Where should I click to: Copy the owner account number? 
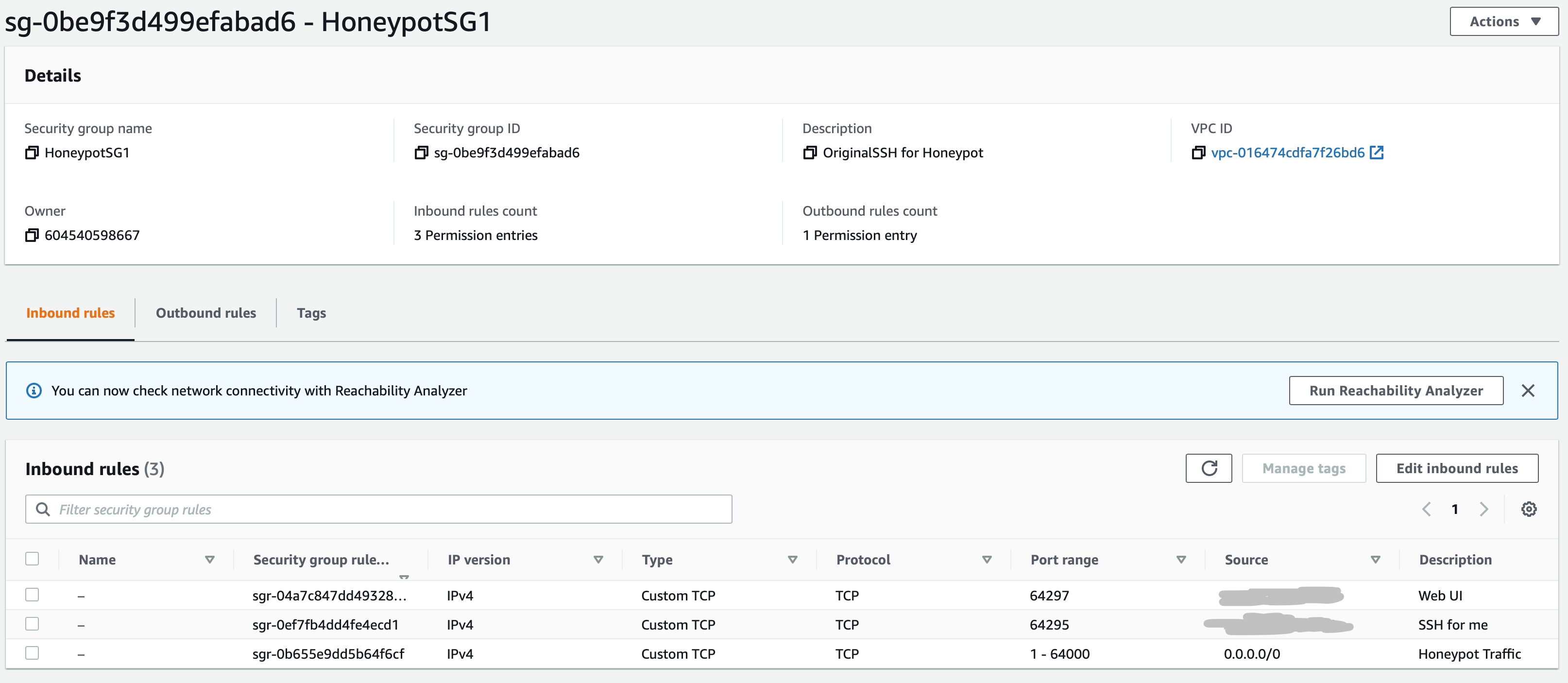pos(32,236)
